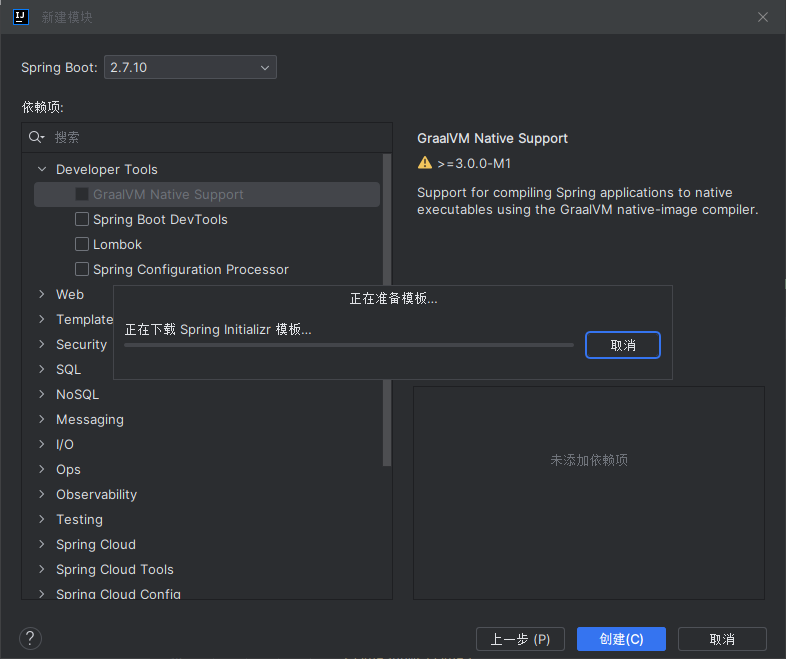Click the search magnifier icon

pos(36,137)
